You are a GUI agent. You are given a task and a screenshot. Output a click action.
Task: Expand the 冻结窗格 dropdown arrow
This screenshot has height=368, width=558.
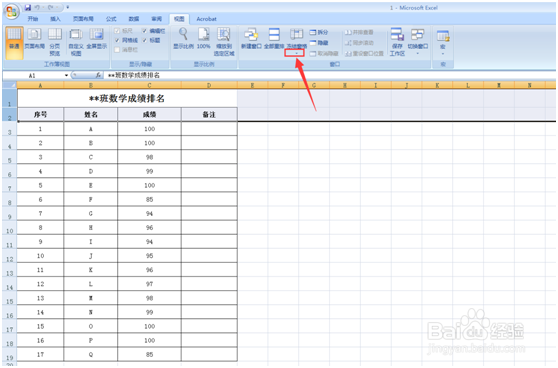coord(295,53)
